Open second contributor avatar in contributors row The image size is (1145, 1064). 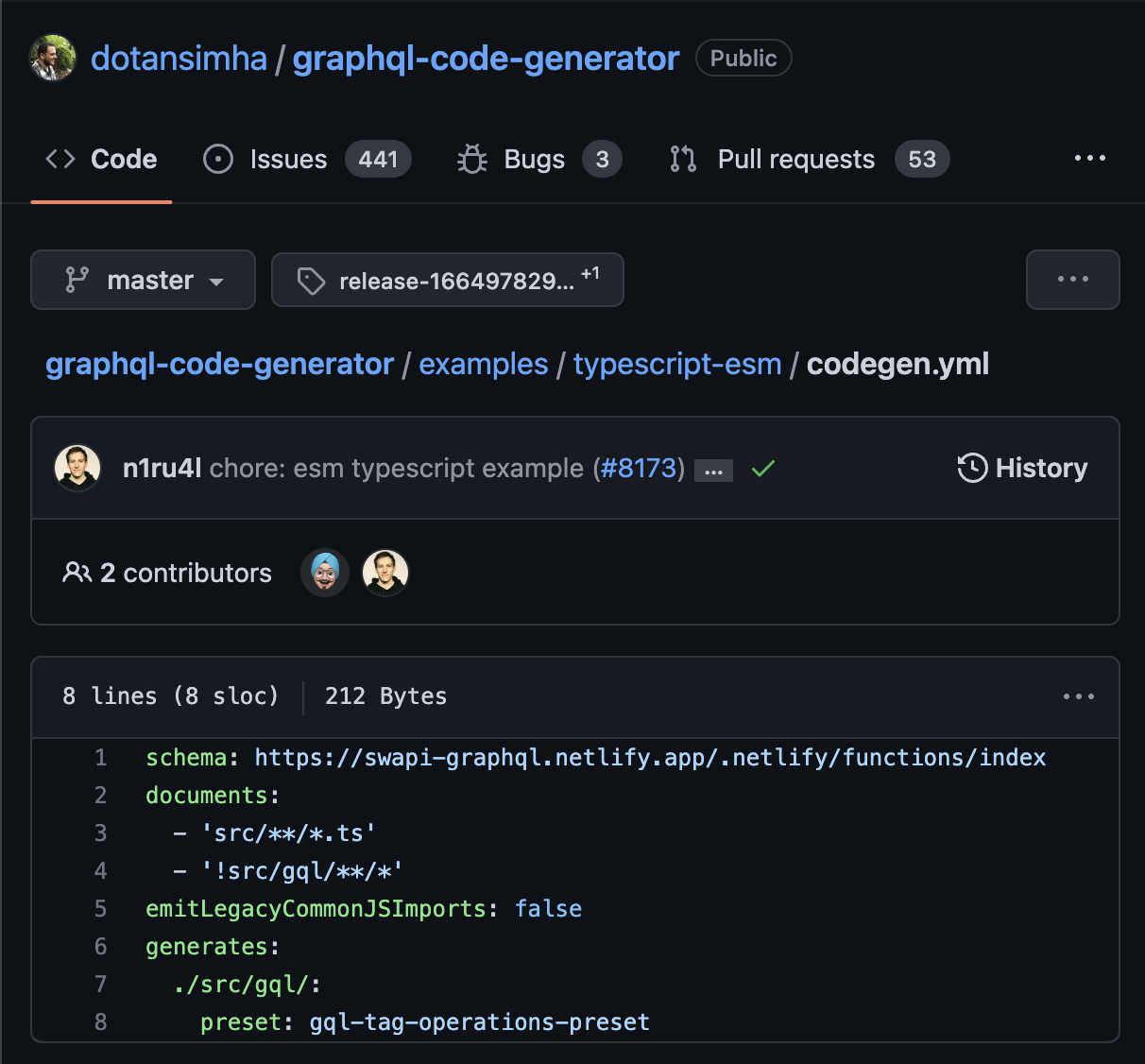click(385, 573)
